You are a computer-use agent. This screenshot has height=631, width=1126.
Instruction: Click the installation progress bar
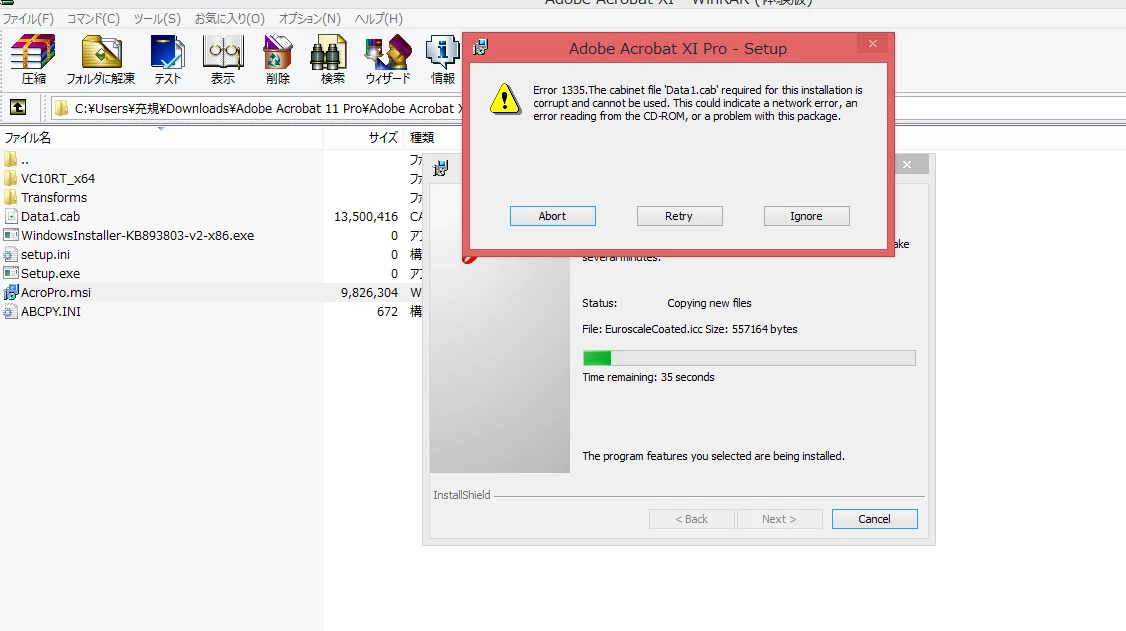(749, 358)
